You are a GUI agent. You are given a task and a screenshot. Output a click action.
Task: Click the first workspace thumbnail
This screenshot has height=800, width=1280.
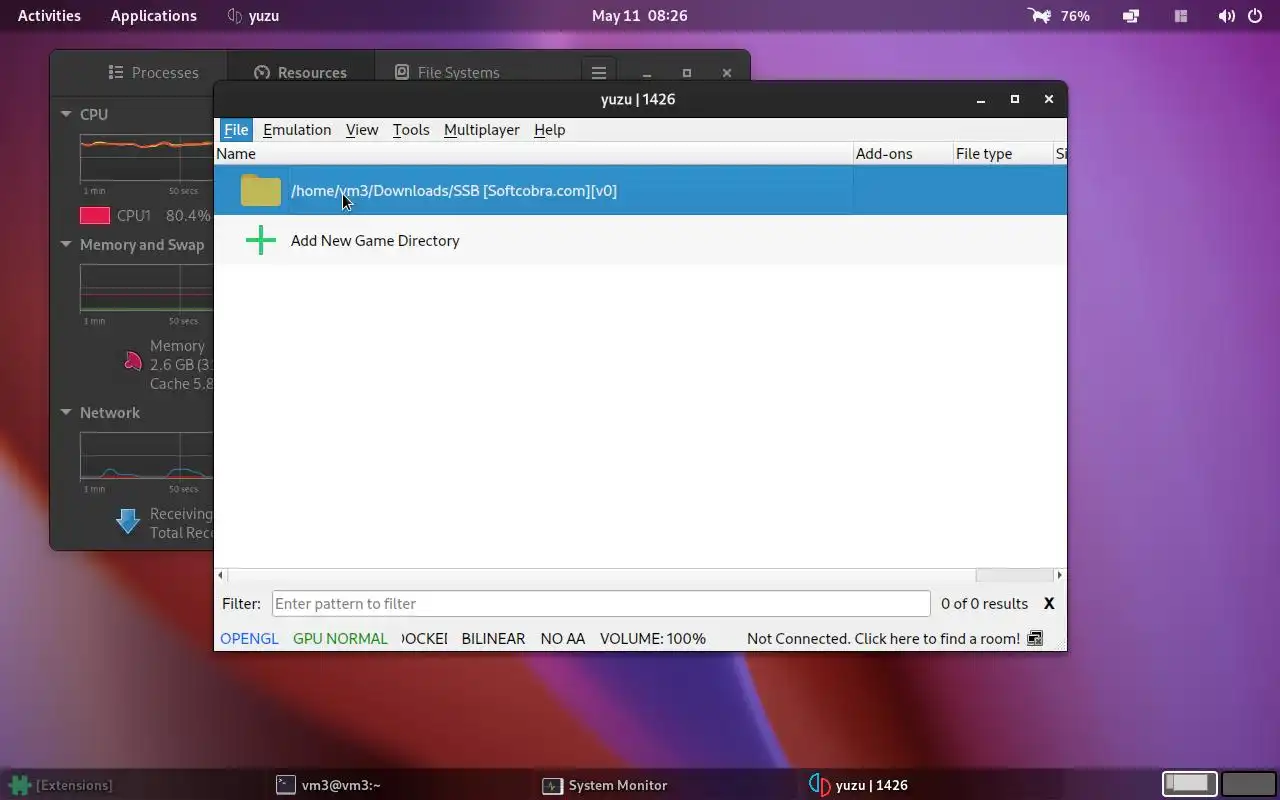1190,784
